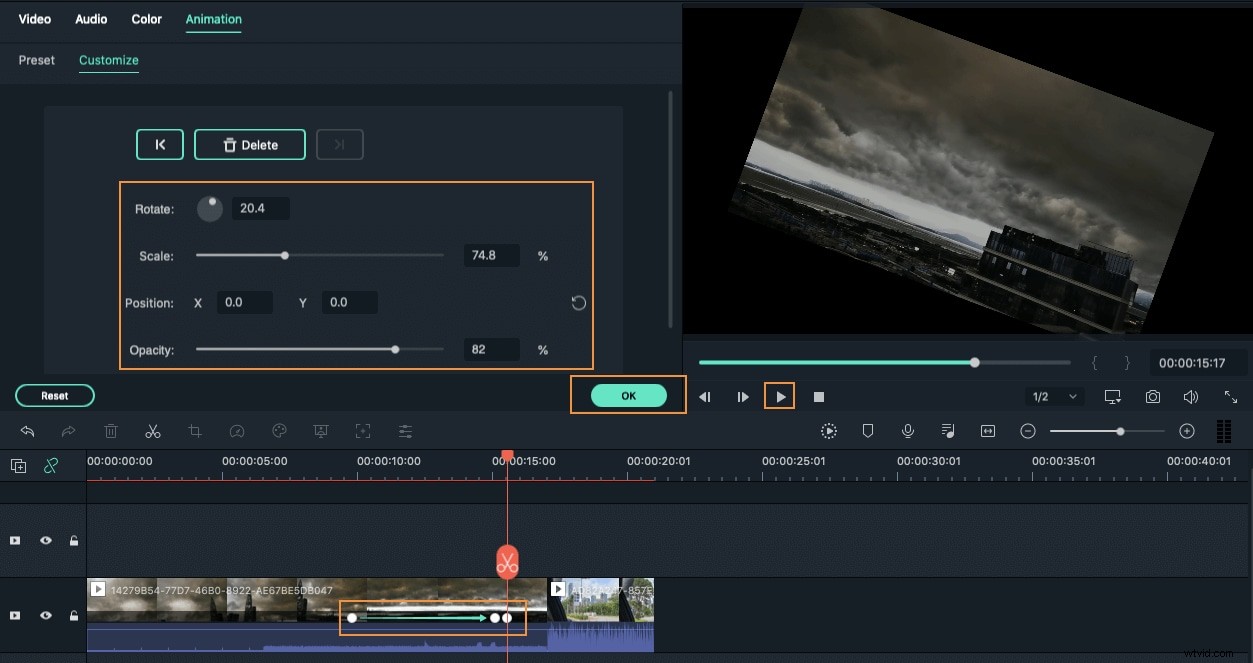Click the Play button under the preview
Viewport: 1253px width, 663px height.
[780, 396]
